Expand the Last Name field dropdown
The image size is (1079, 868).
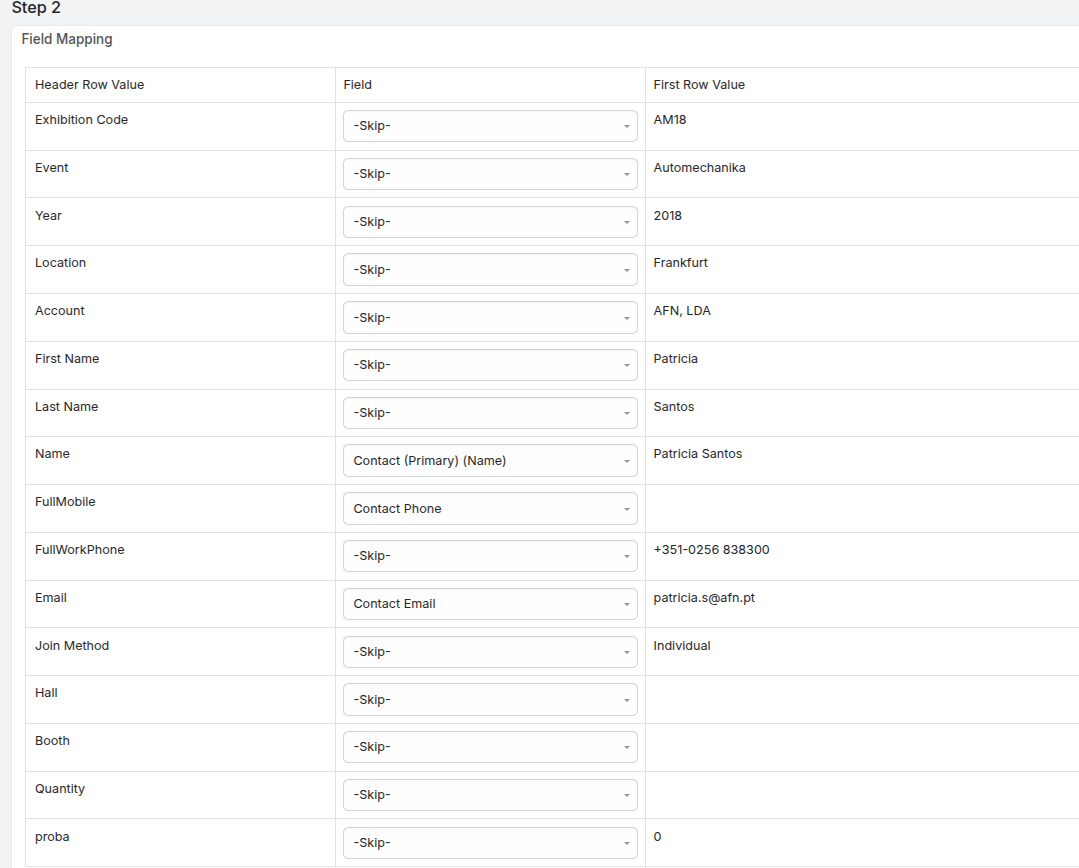click(490, 413)
